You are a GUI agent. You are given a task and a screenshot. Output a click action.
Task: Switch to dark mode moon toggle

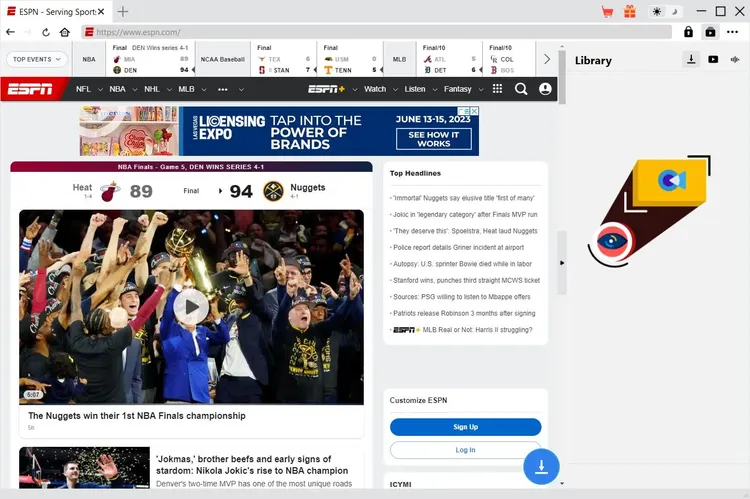[x=674, y=12]
